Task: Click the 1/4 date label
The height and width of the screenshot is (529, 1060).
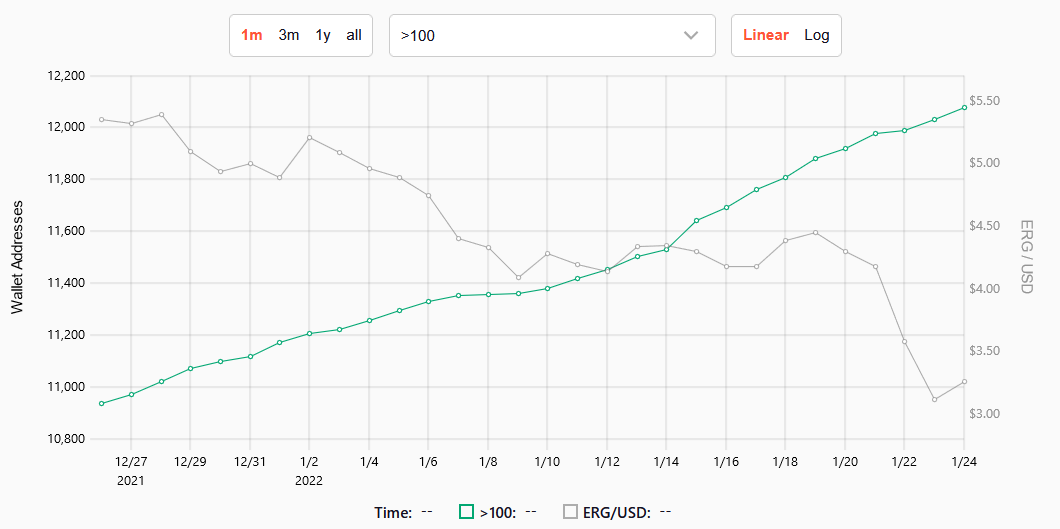Action: pos(368,461)
